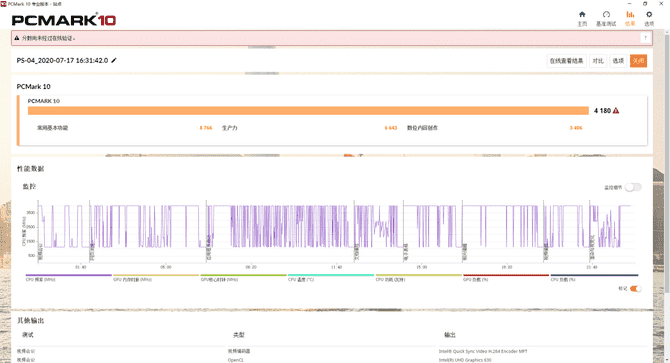Toggle the purple CPU 频率 (MHz) legend
The height and width of the screenshot is (363, 670).
coord(68,278)
